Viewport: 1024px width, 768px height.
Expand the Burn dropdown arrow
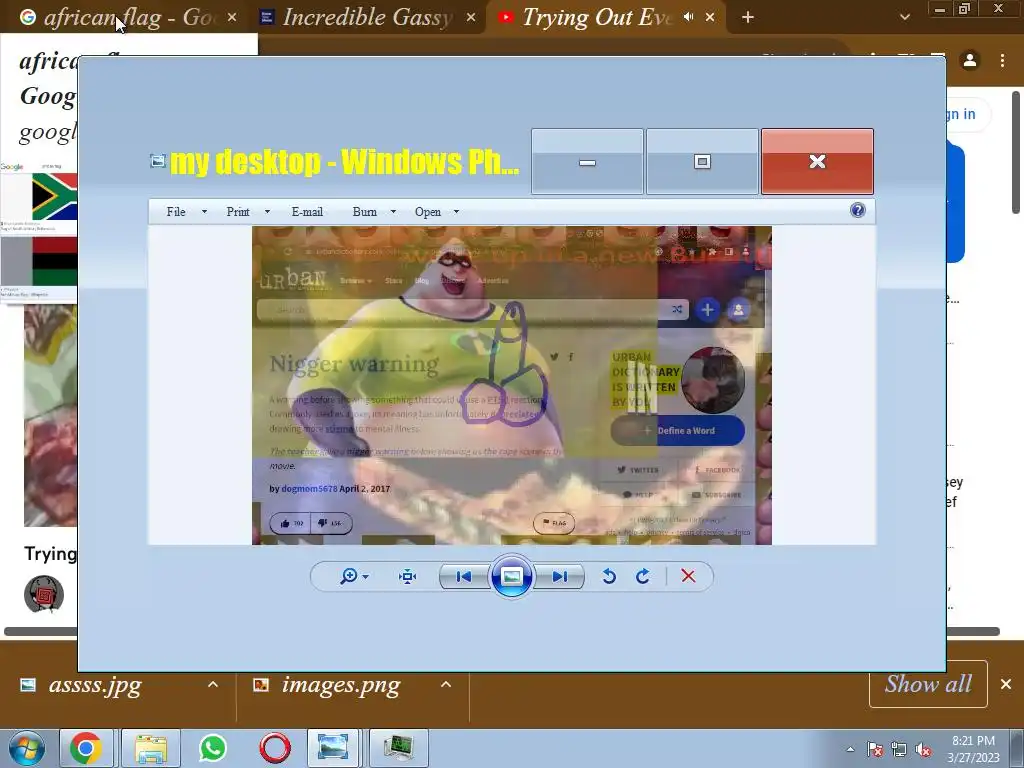393,212
